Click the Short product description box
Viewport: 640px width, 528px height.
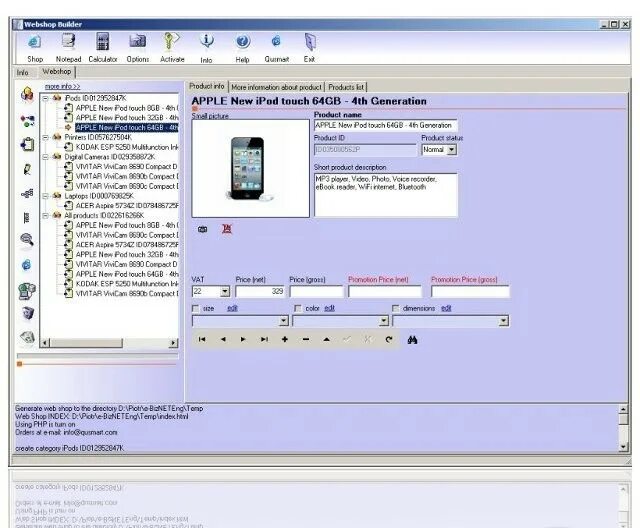pyautogui.click(x=386, y=195)
